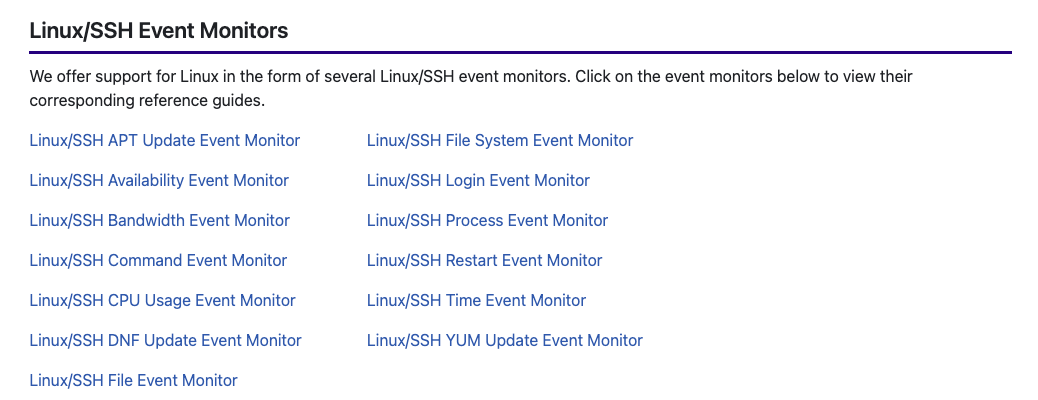Click the sentence starting "We offer support"

[300, 77]
